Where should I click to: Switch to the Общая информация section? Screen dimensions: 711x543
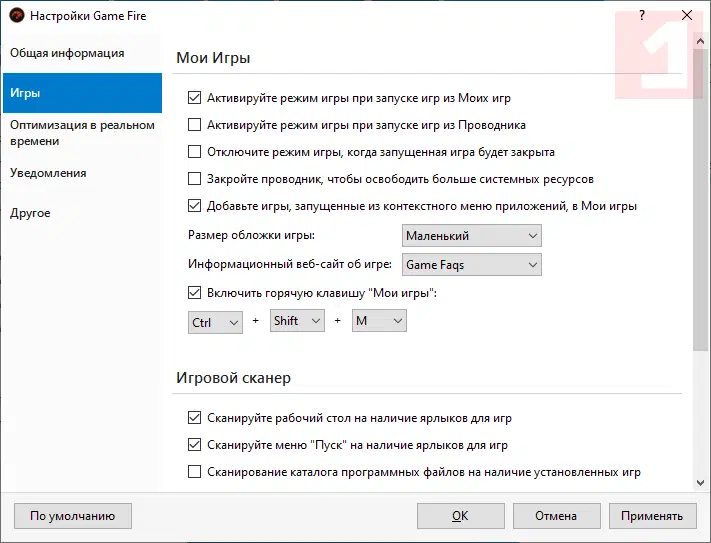67,53
